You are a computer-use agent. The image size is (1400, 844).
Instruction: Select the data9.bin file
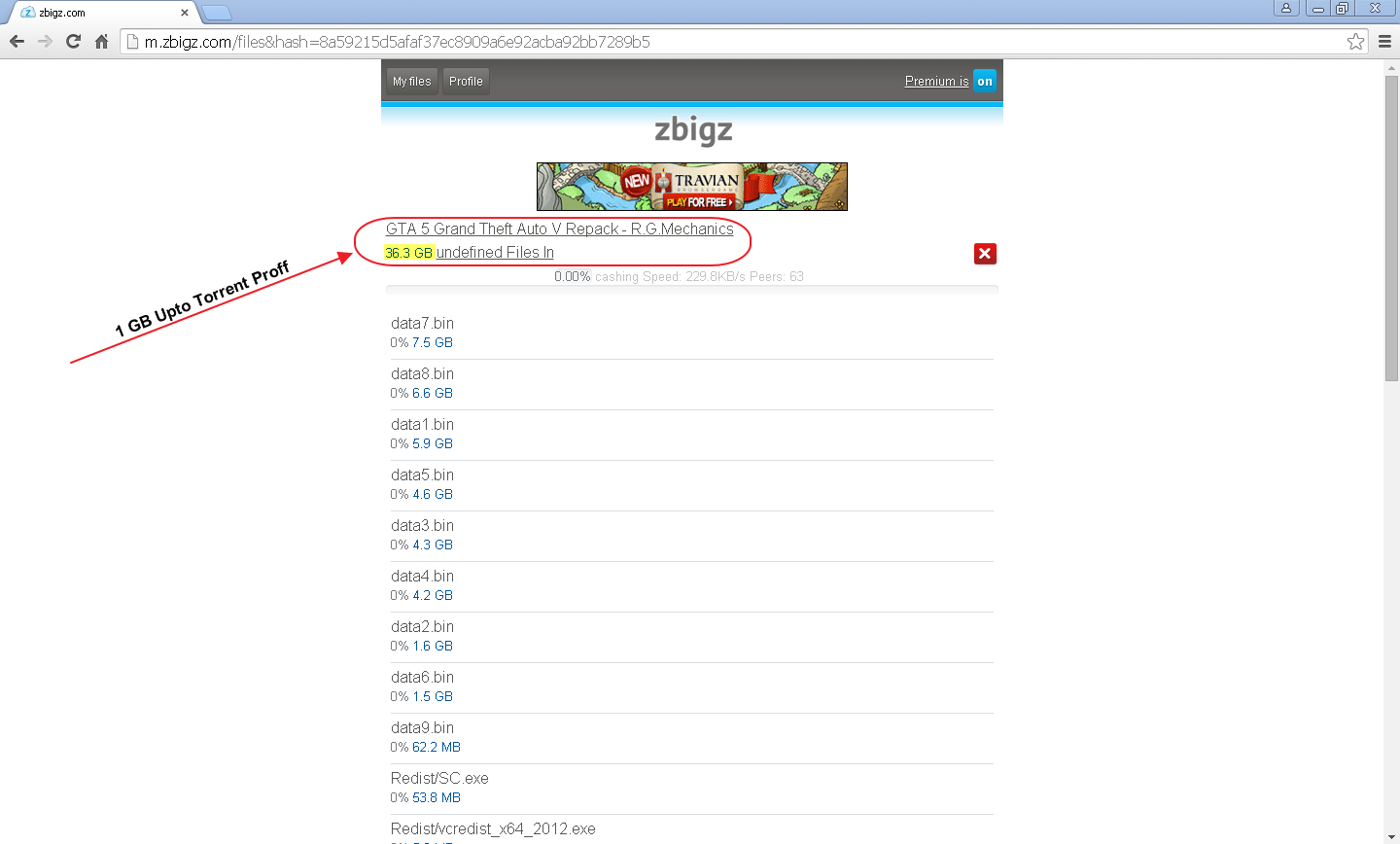(422, 728)
